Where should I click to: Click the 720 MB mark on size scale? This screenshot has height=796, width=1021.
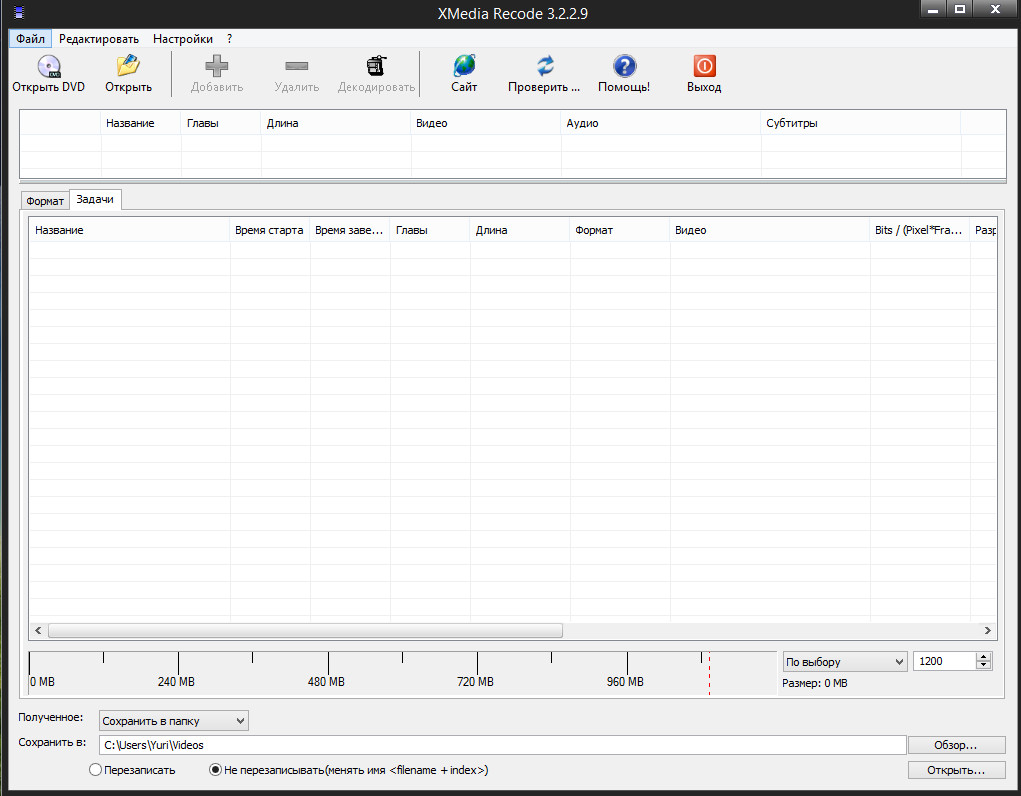(x=475, y=681)
